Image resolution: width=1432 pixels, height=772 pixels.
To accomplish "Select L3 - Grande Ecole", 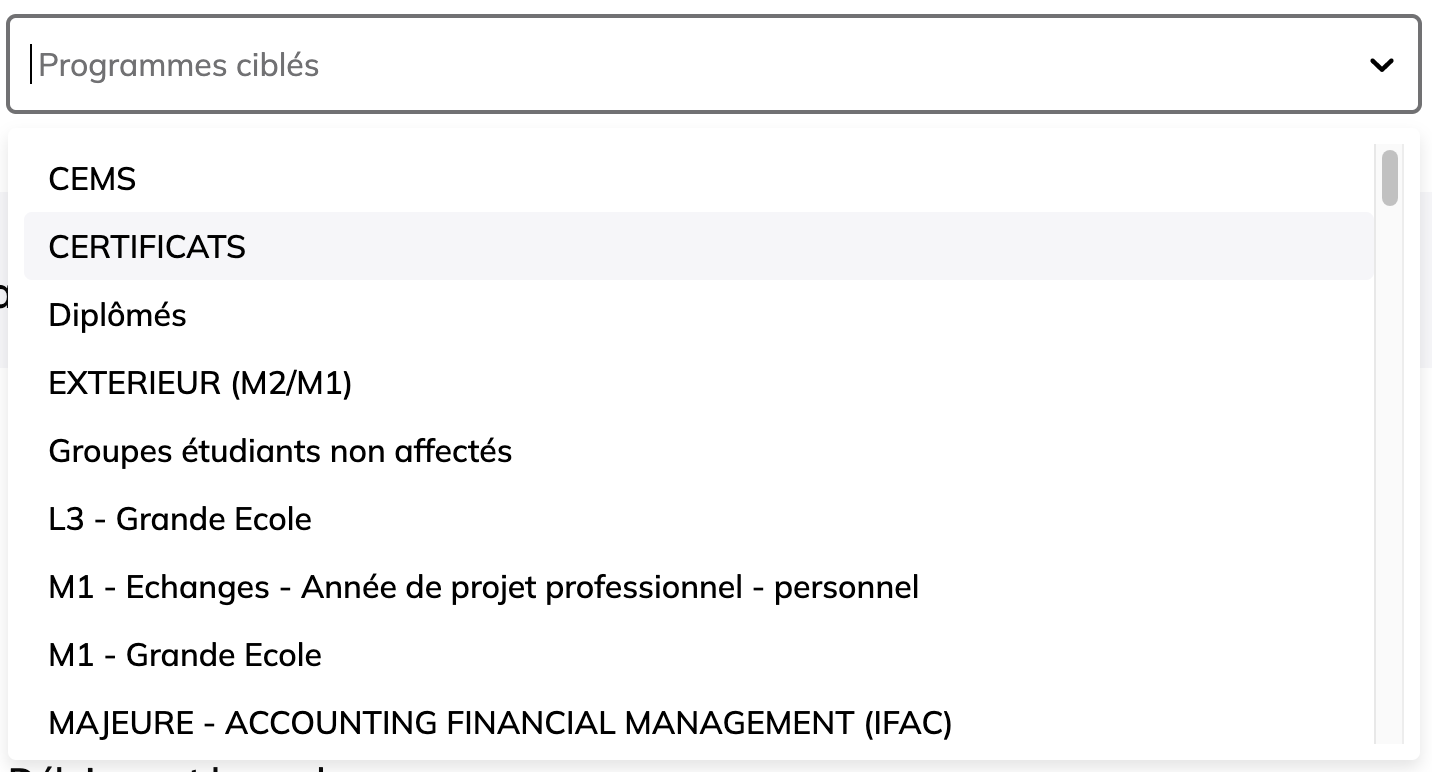I will pos(699,519).
